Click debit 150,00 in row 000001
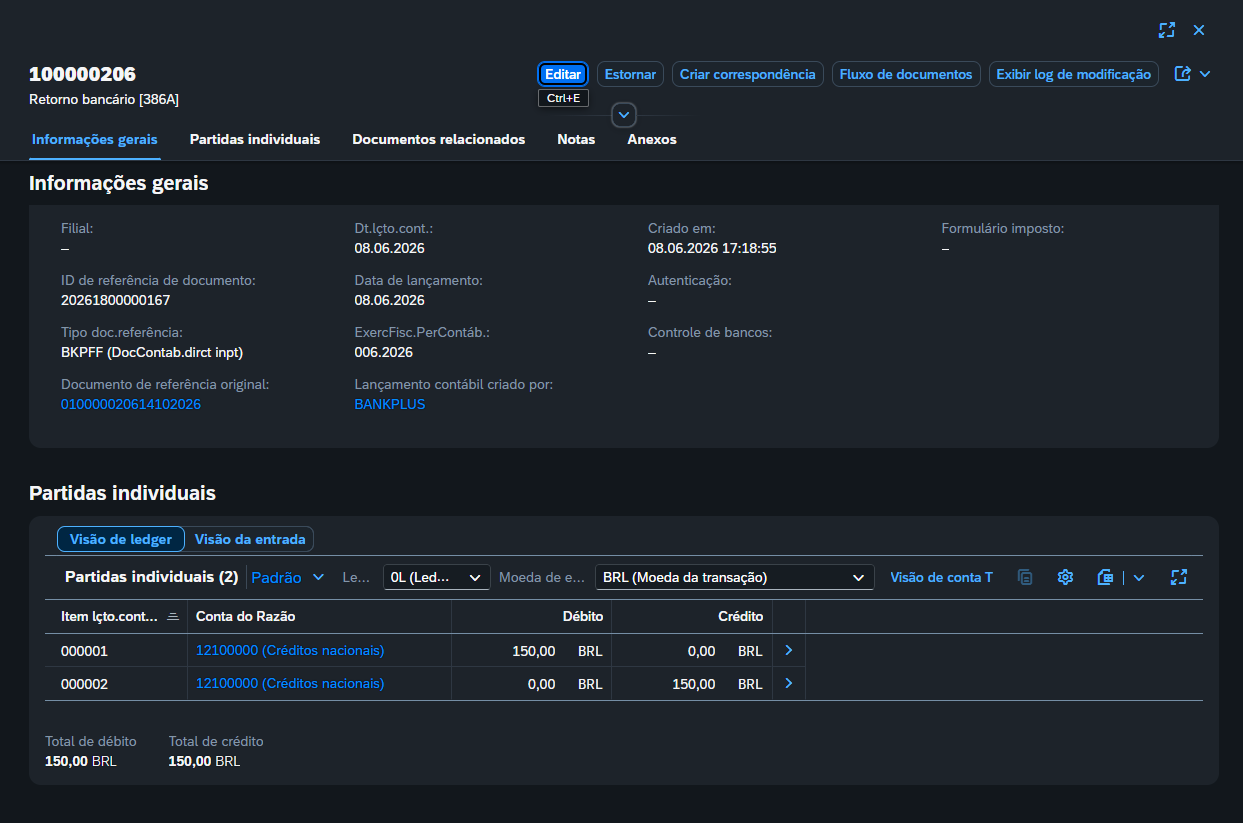Screen dimensions: 1243x823 pos(534,651)
